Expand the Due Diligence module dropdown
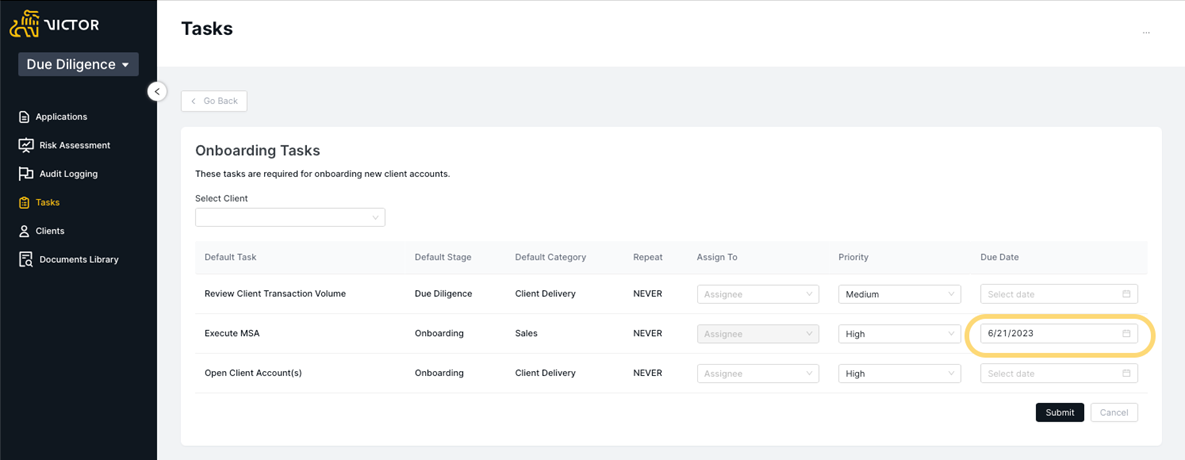The width and height of the screenshot is (1185, 460). [x=79, y=65]
